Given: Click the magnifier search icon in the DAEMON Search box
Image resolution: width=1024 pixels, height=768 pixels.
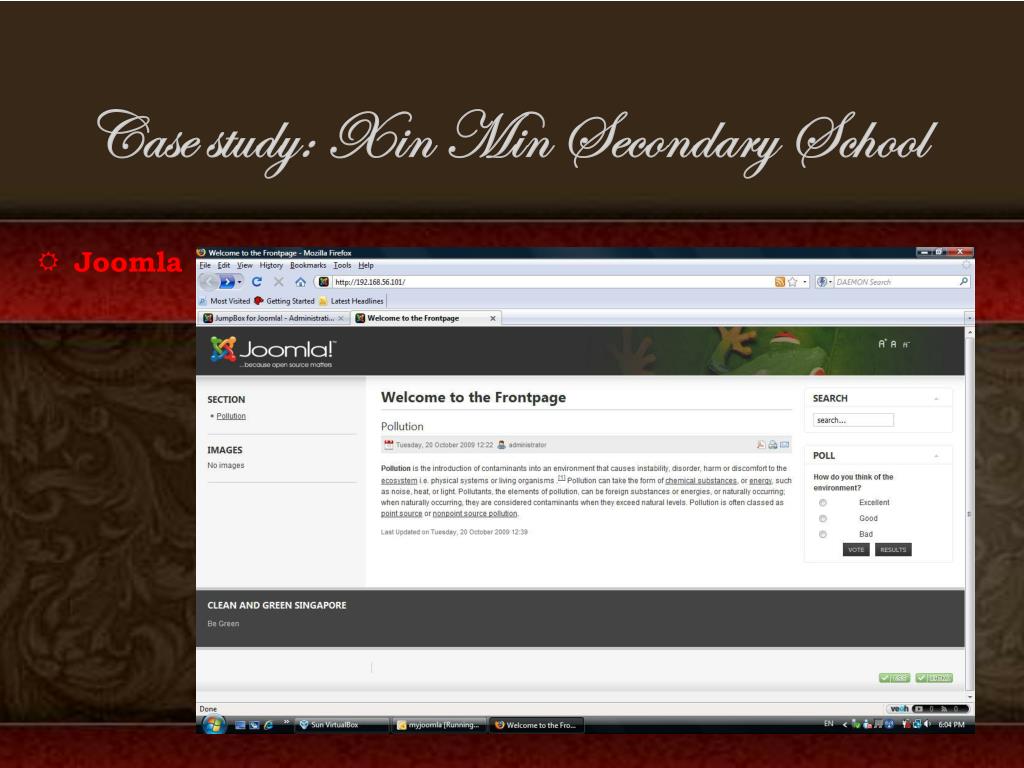Looking at the screenshot, I should (963, 281).
